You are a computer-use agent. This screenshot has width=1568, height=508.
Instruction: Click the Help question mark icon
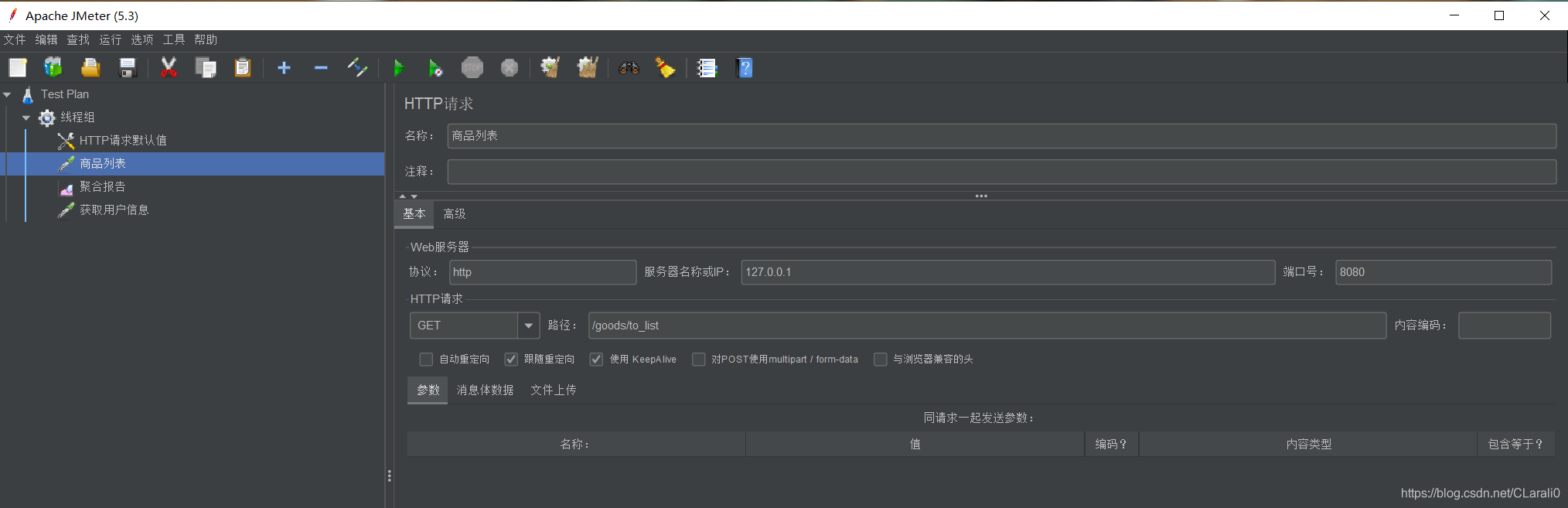[744, 68]
